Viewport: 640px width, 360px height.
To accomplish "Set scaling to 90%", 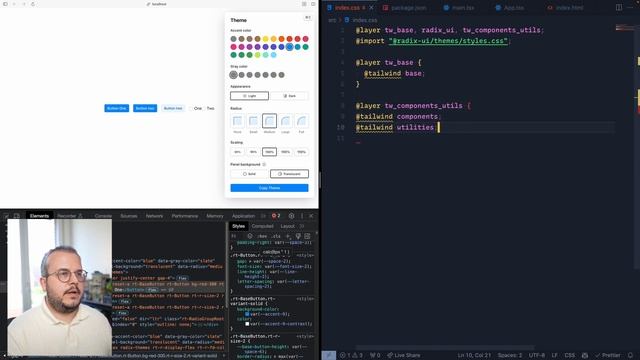I will 237,152.
